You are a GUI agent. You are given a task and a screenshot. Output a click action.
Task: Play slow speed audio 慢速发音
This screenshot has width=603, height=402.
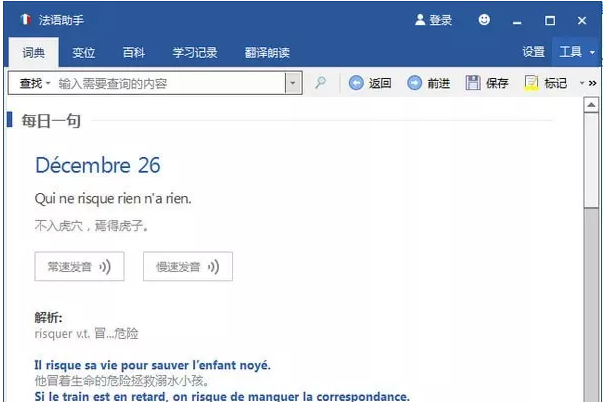pyautogui.click(x=188, y=267)
